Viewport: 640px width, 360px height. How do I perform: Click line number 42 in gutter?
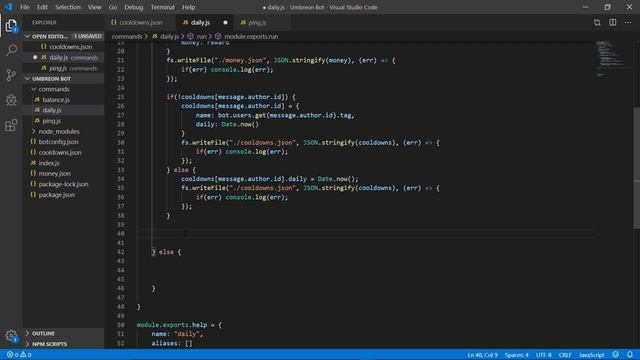point(120,252)
